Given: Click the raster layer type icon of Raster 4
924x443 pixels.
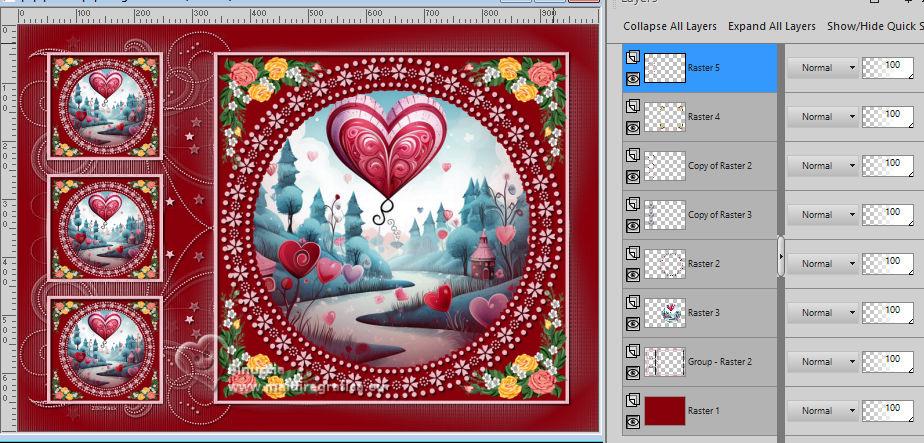Looking at the screenshot, I should point(633,106).
